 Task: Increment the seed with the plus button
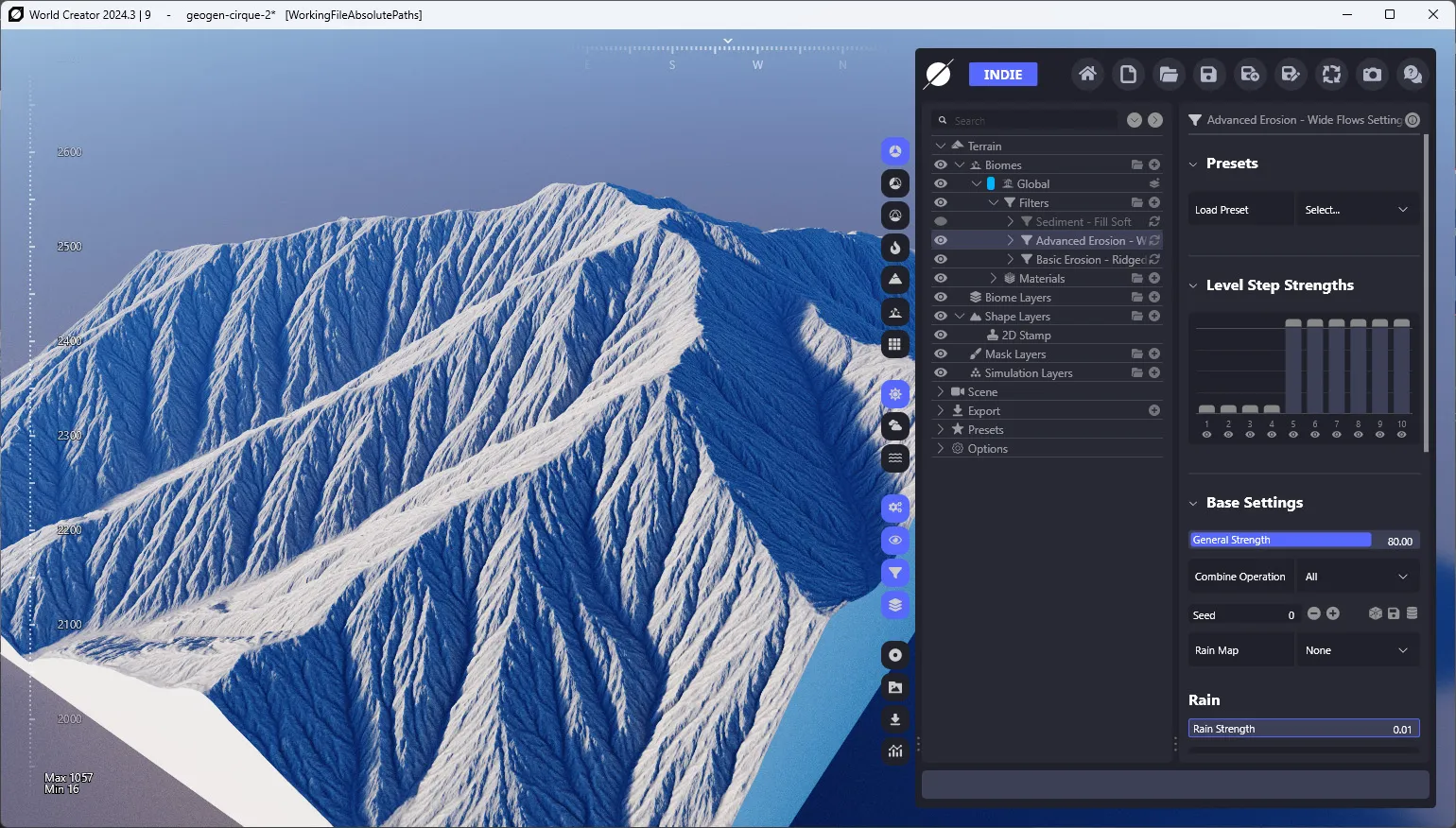tap(1333, 613)
